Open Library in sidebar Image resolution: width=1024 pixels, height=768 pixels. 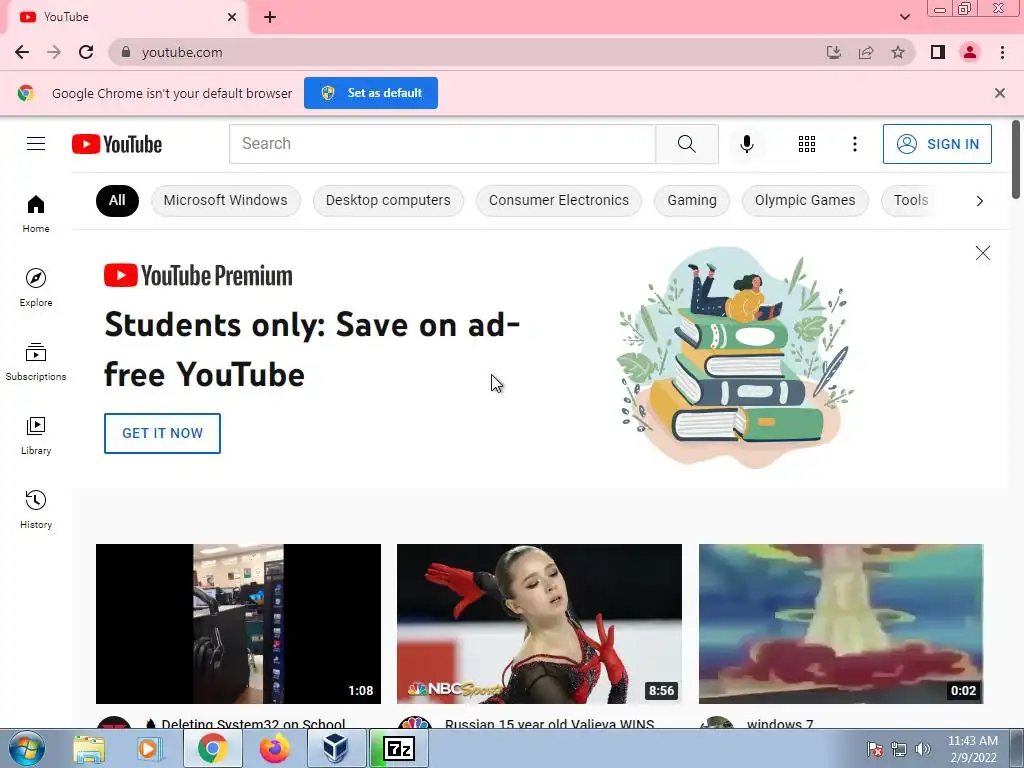click(x=36, y=436)
